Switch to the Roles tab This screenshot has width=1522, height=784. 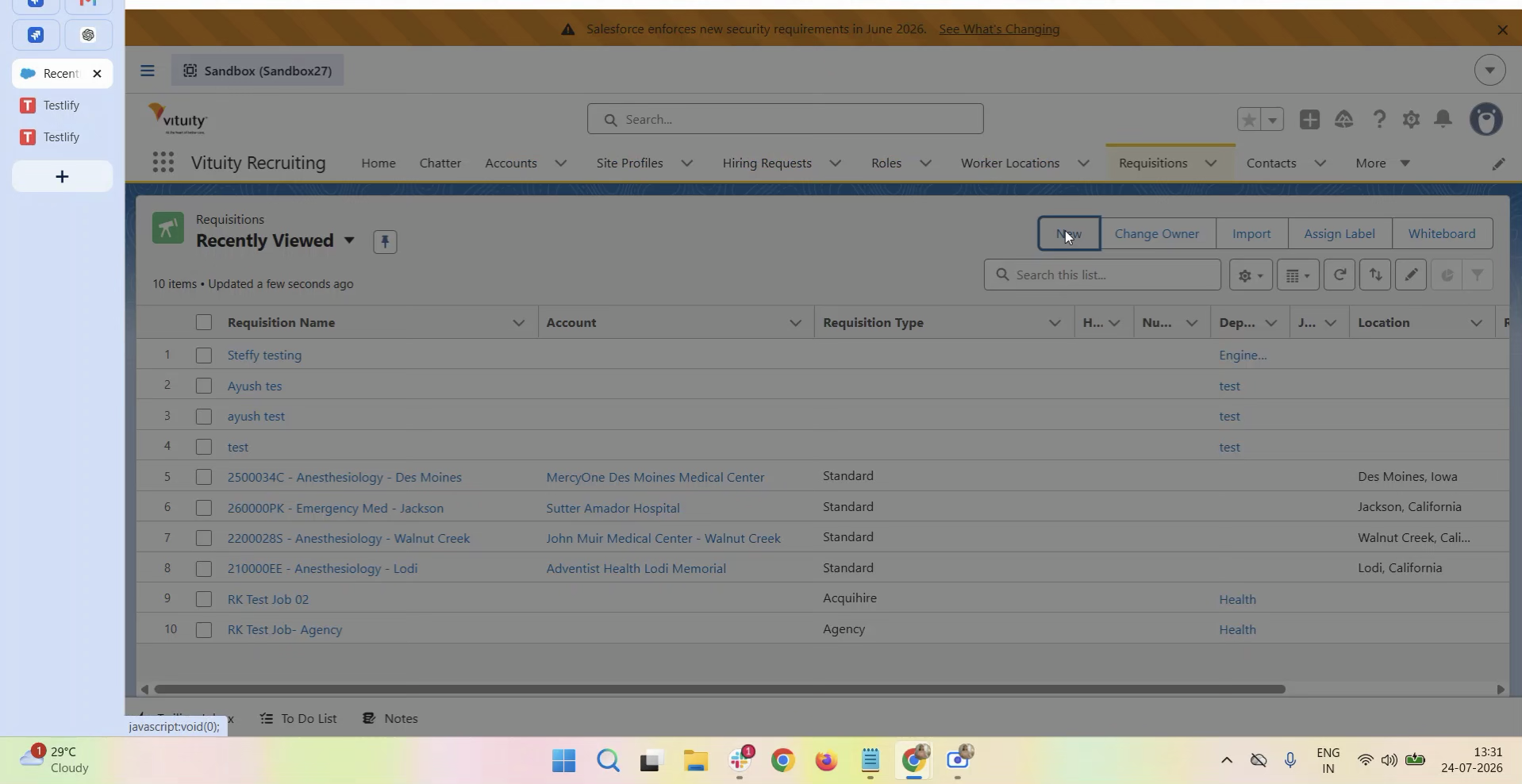886,163
